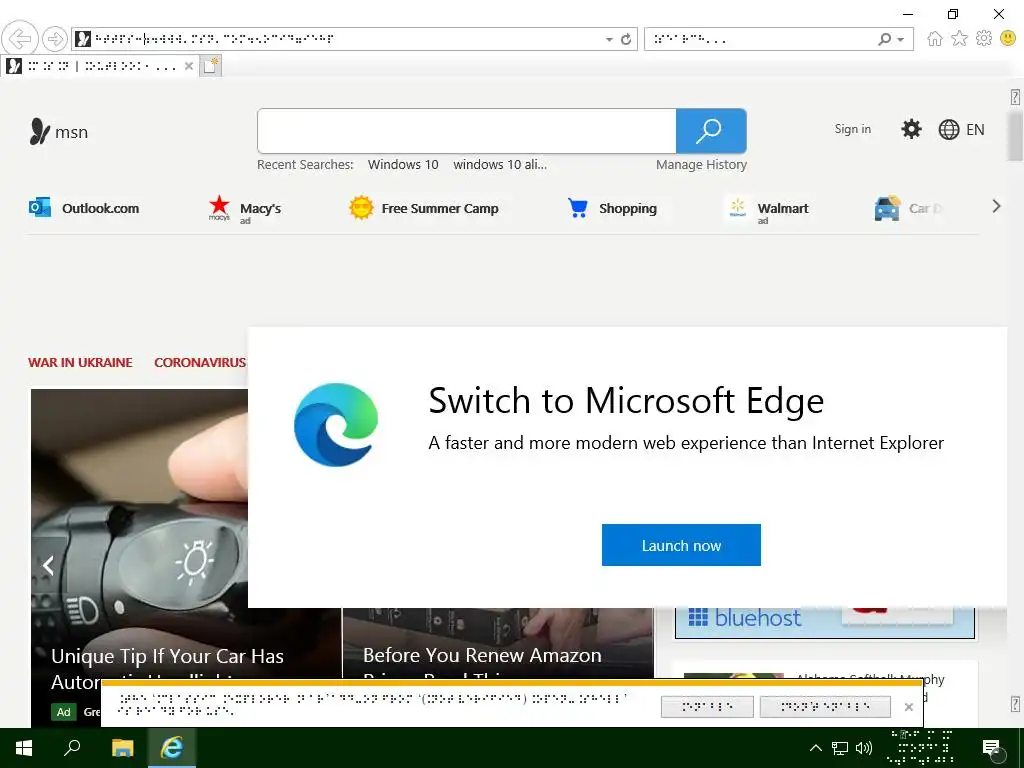
Task: Click the Refresh icon in the address bar
Action: [x=626, y=39]
